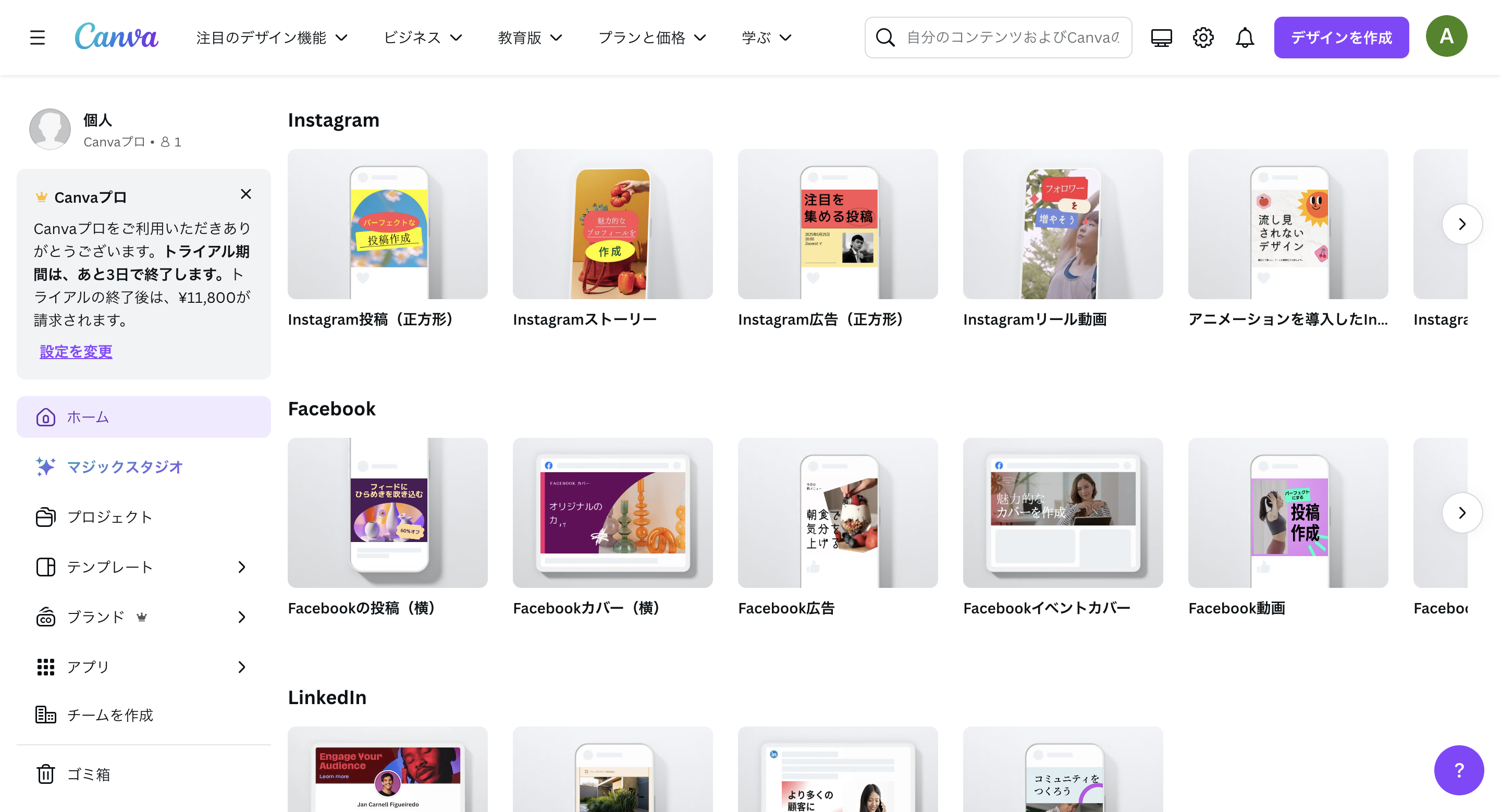Open the desktop app download icon
This screenshot has width=1501, height=812.
click(1161, 38)
